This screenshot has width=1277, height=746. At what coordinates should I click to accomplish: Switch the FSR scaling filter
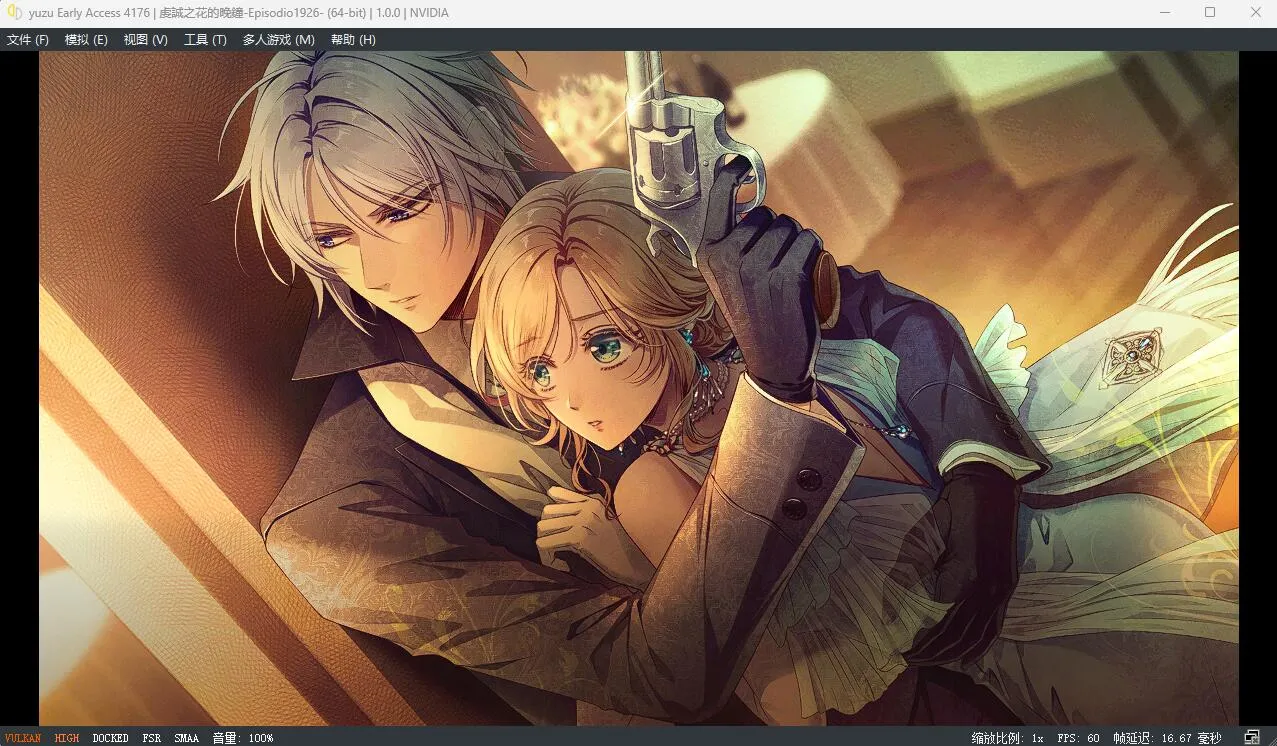[x=152, y=738]
